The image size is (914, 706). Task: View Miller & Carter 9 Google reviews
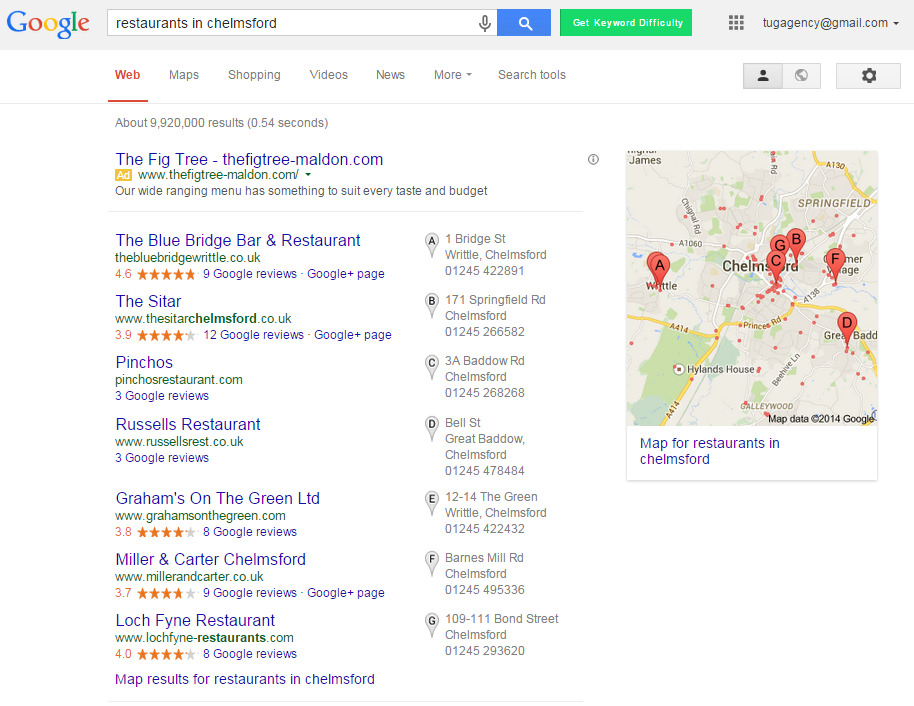point(249,593)
